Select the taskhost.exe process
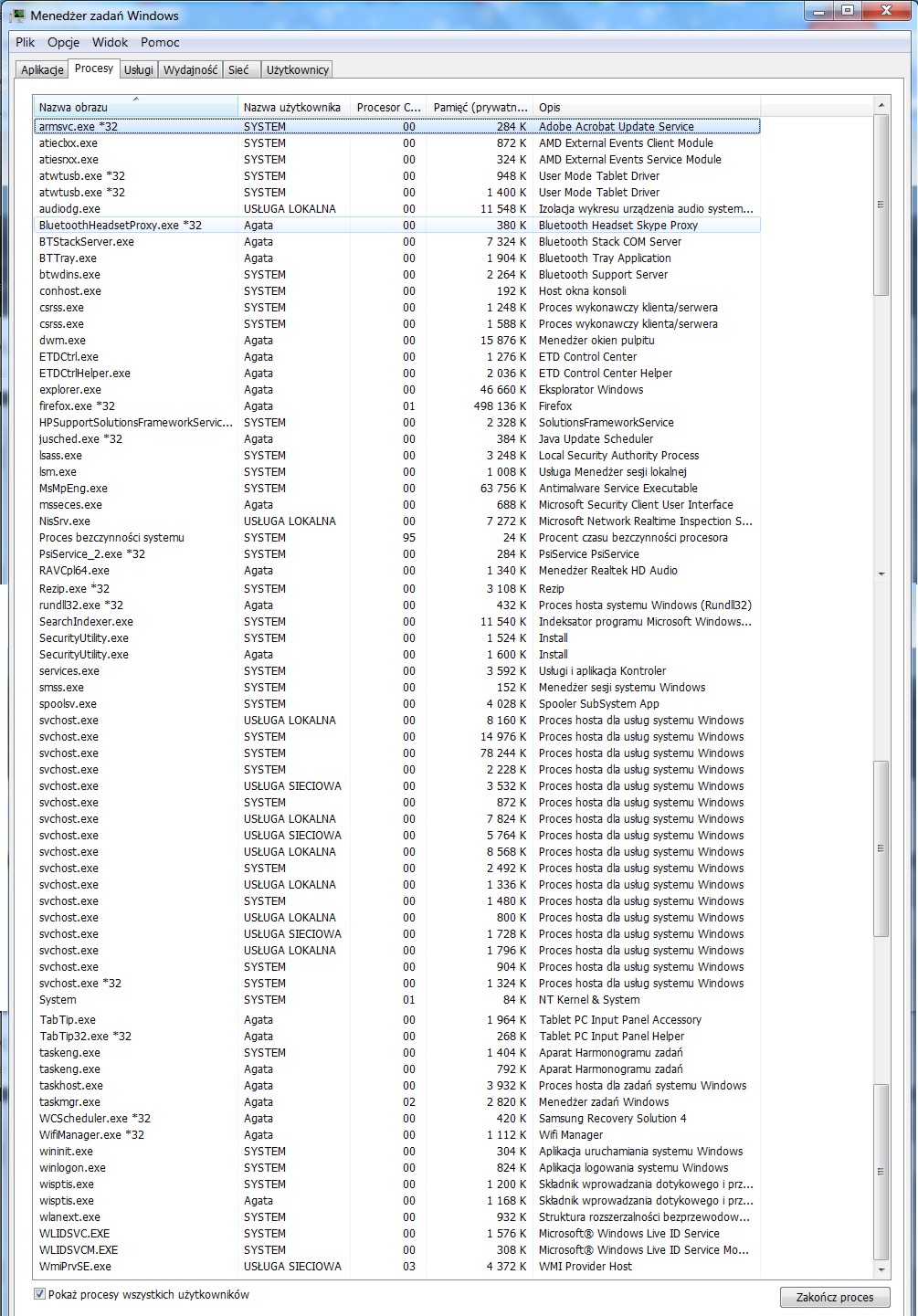This screenshot has height=1316, width=918. [396, 1086]
